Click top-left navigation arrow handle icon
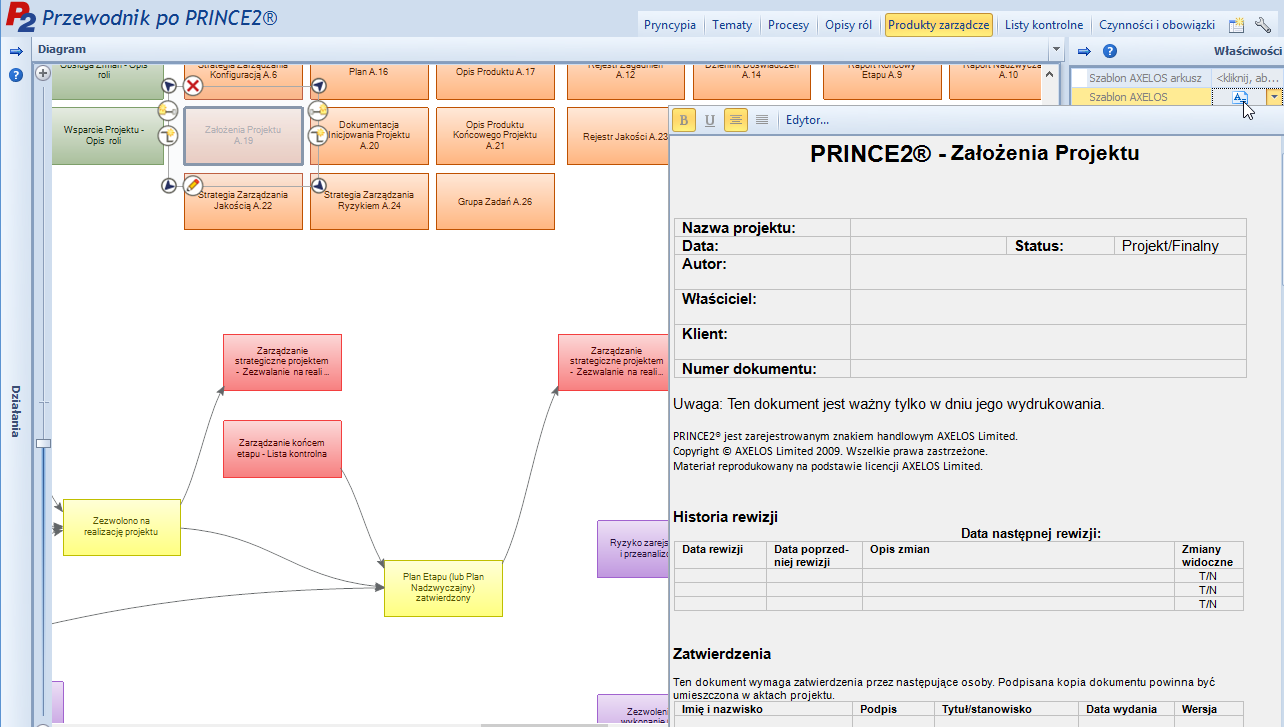Viewport: 1284px width, 727px height. pos(168,87)
